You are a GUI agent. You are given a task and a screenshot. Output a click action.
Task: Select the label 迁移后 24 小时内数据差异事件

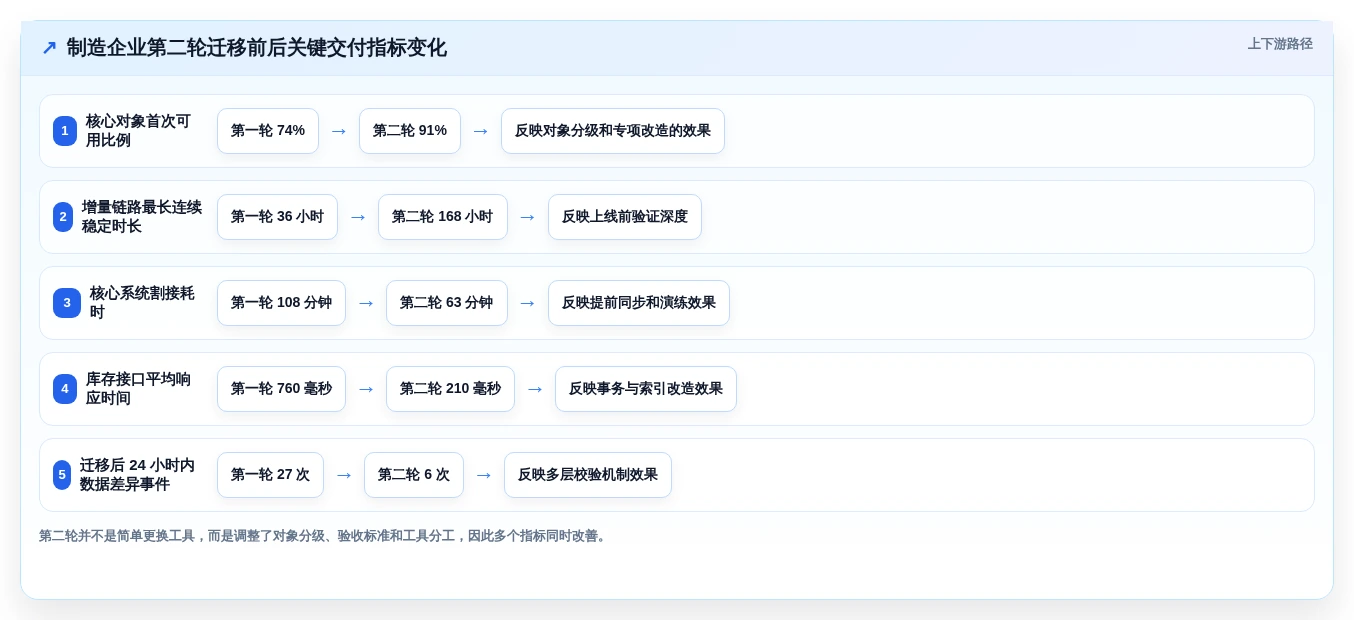tap(138, 475)
